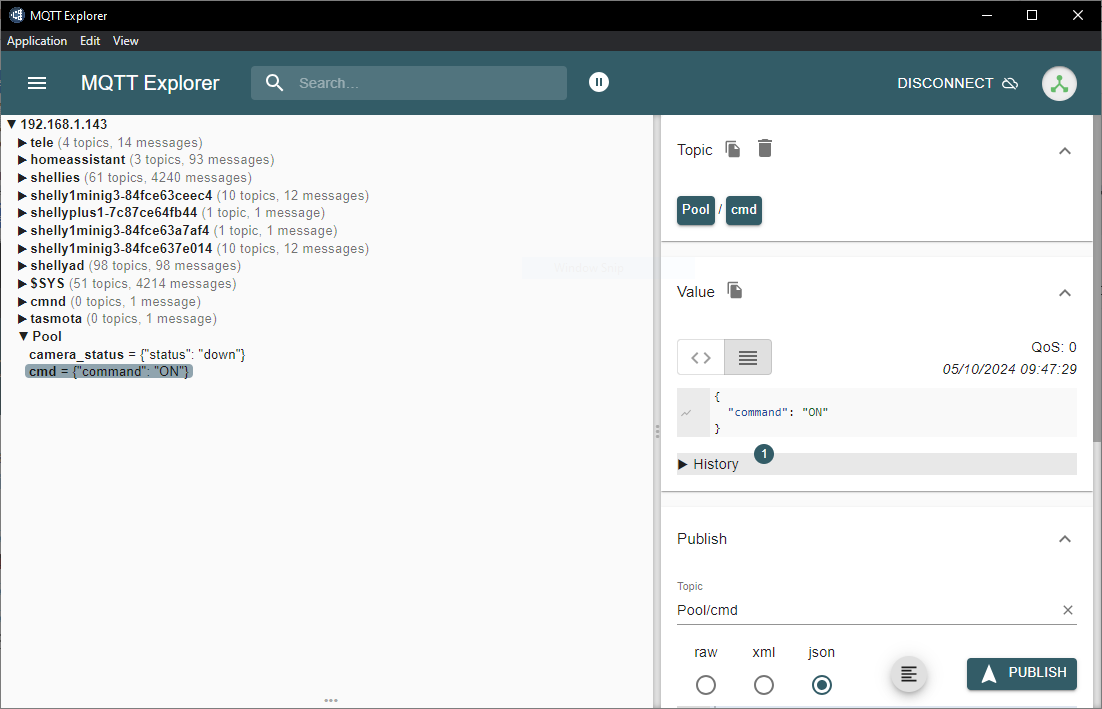Open the hamburger menu
The image size is (1102, 709).
[x=37, y=83]
